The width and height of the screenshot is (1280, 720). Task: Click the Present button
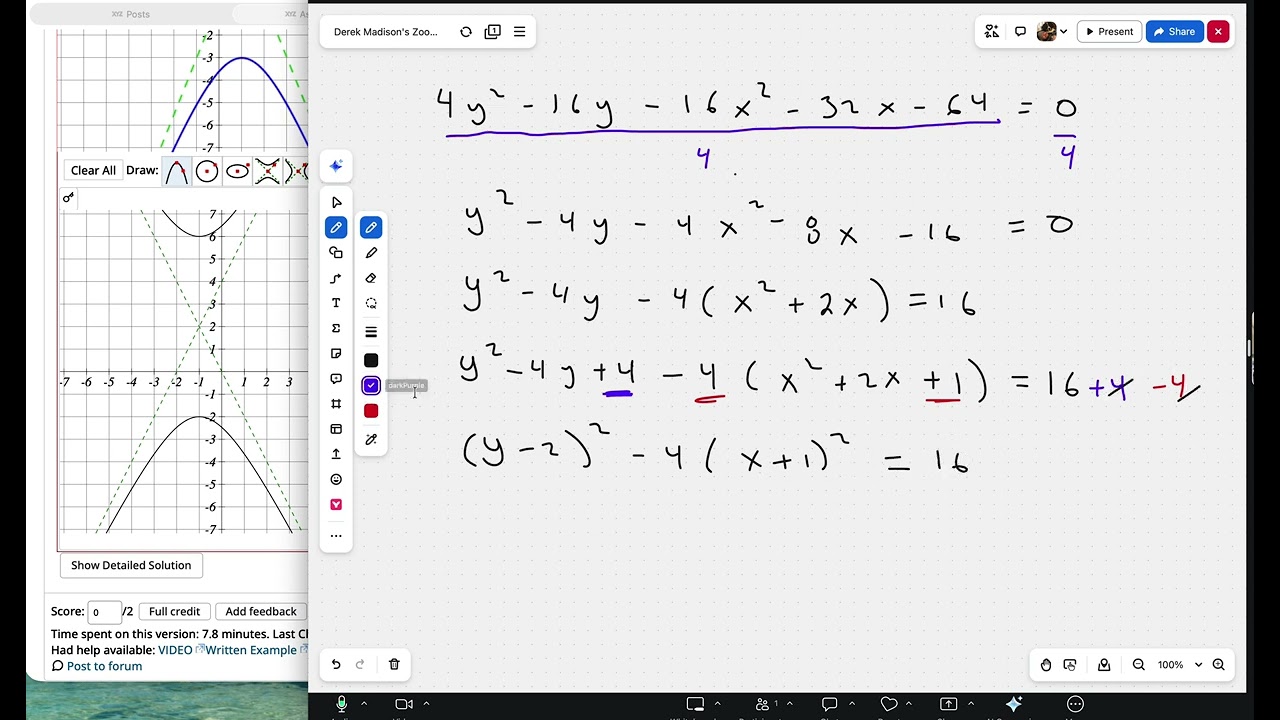pos(1109,32)
